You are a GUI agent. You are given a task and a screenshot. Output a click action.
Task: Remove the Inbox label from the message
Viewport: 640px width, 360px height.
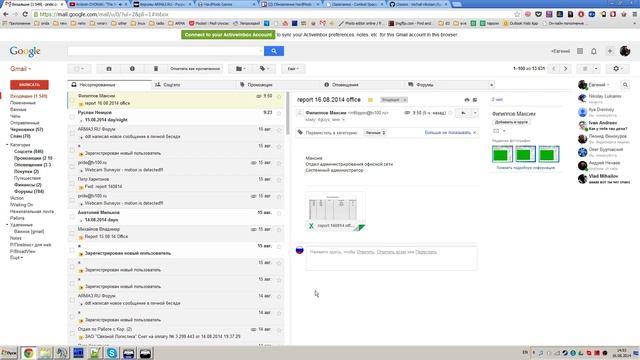pos(404,100)
